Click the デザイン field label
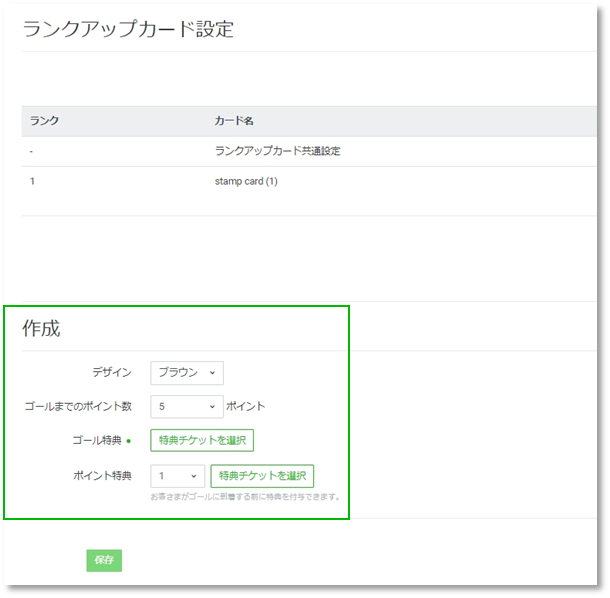Viewport: 610px width, 598px height. [x=112, y=373]
